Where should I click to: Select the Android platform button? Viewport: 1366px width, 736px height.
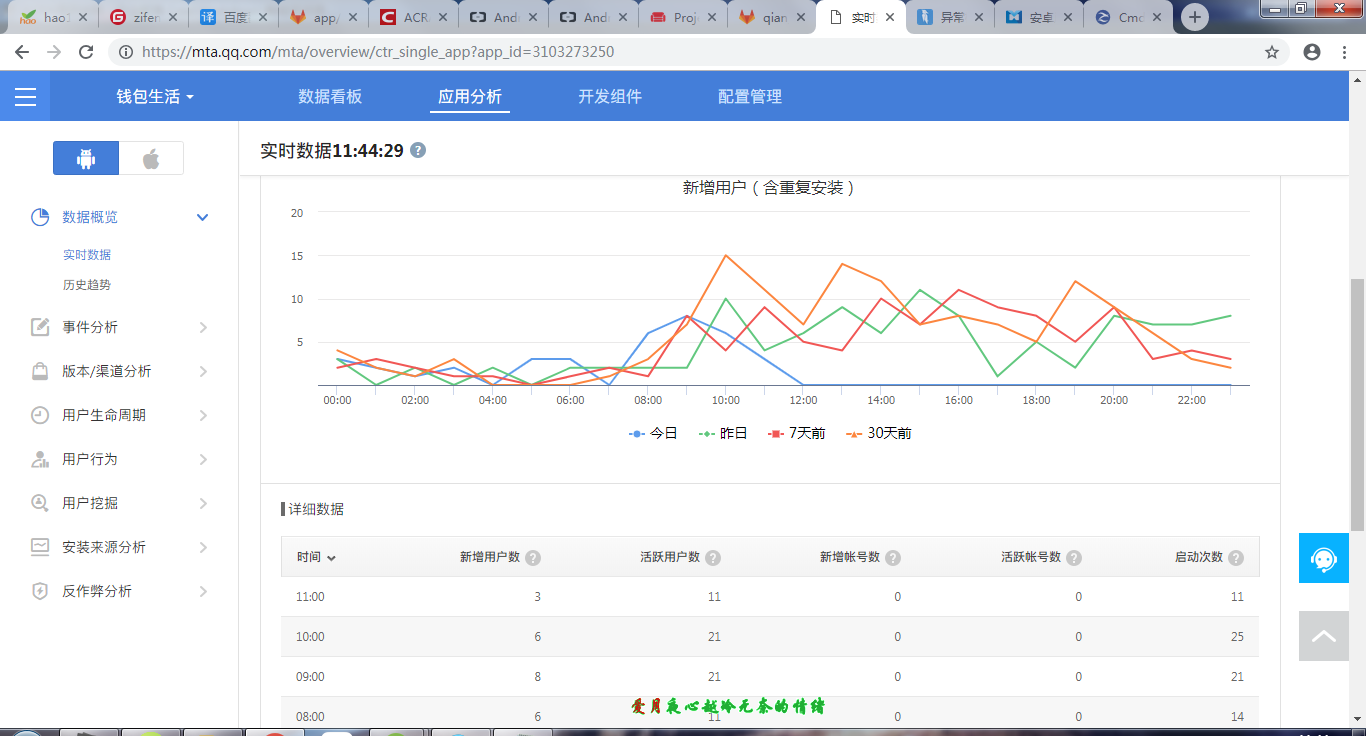86,158
